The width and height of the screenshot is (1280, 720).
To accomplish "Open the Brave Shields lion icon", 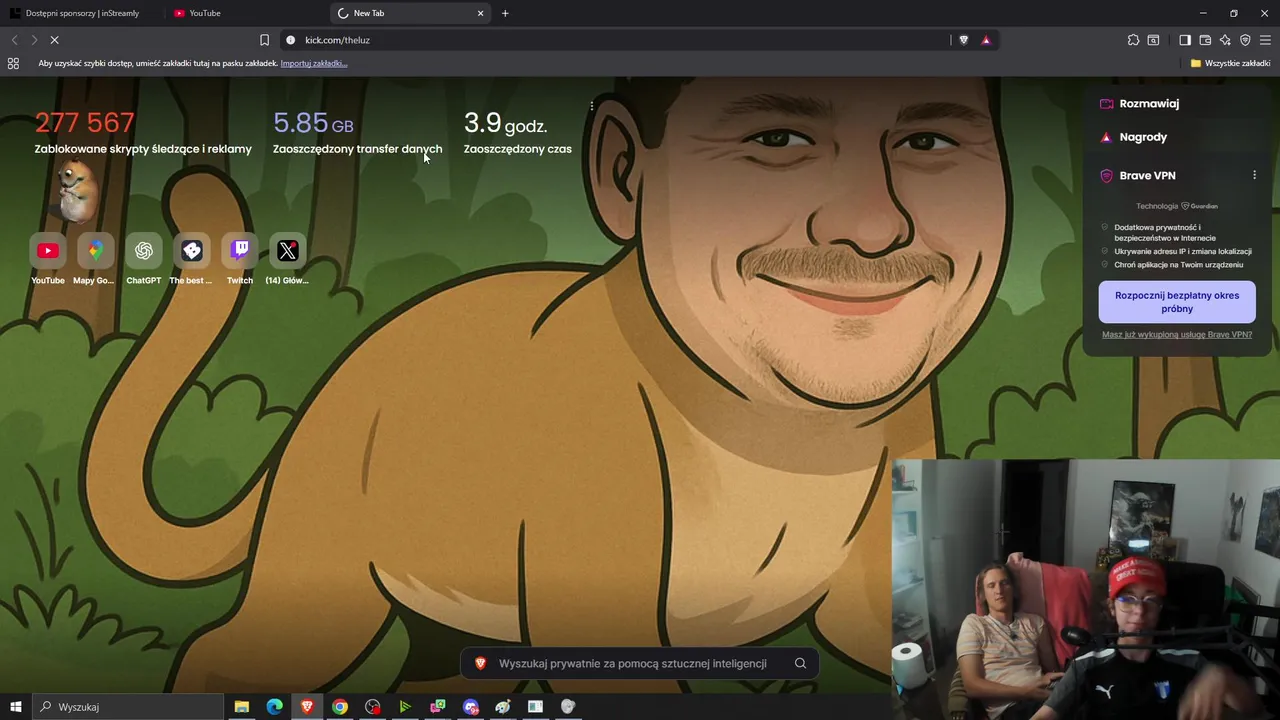I will [x=964, y=40].
